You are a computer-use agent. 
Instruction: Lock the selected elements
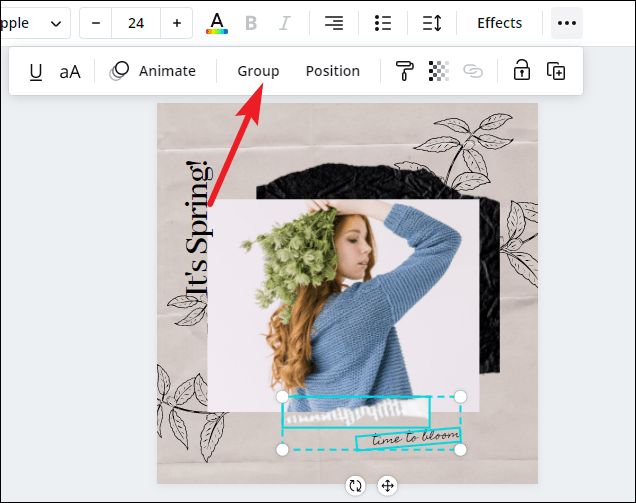tap(521, 71)
